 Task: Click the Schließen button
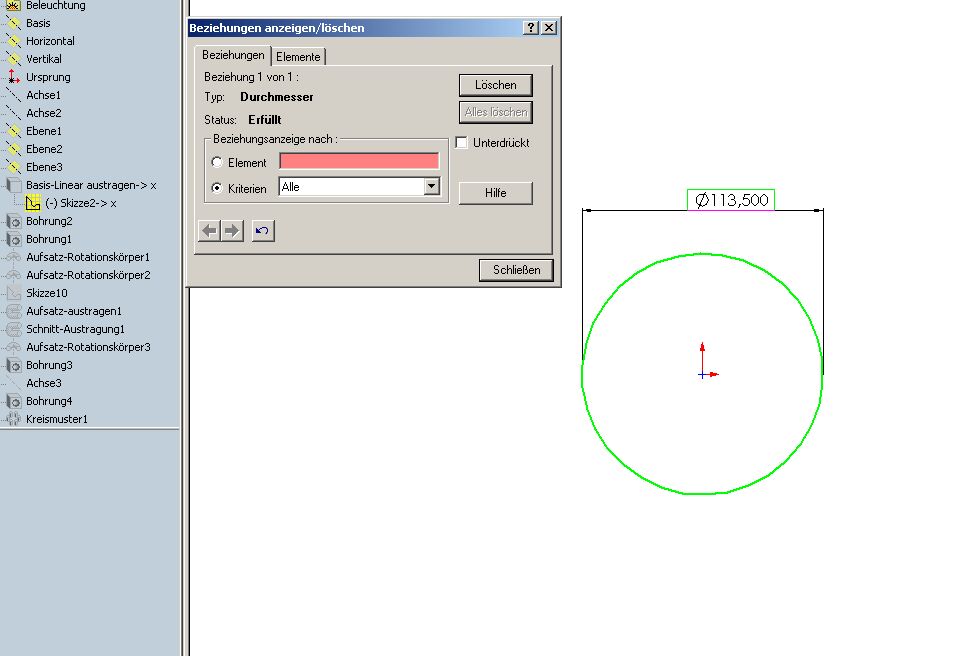(516, 270)
